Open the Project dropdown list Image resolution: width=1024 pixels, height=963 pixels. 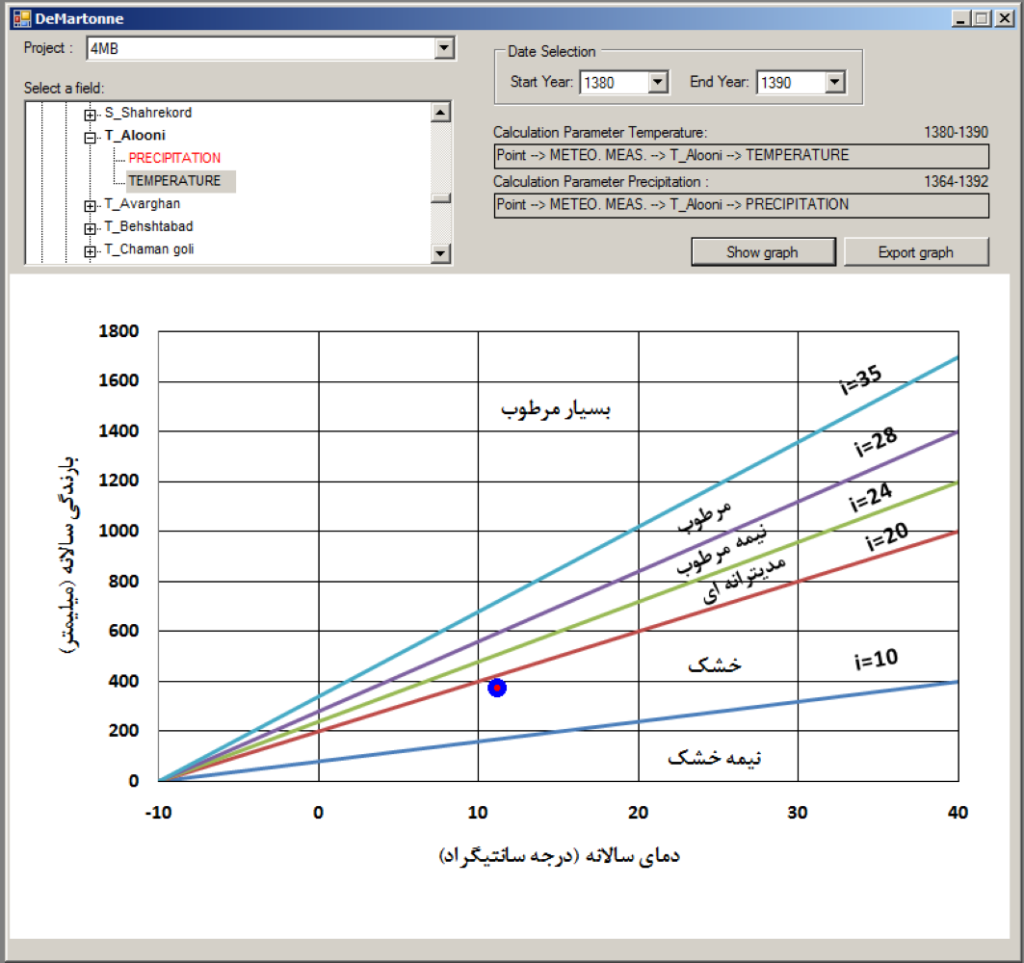(x=444, y=48)
